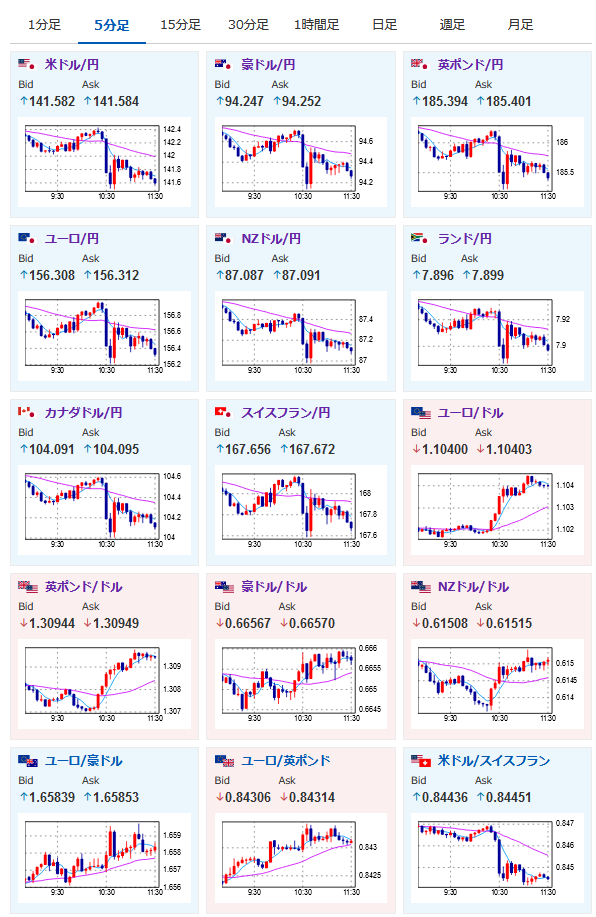596x917 pixels.
Task: Switch to the 月足 monthly tab
Action: [520, 25]
